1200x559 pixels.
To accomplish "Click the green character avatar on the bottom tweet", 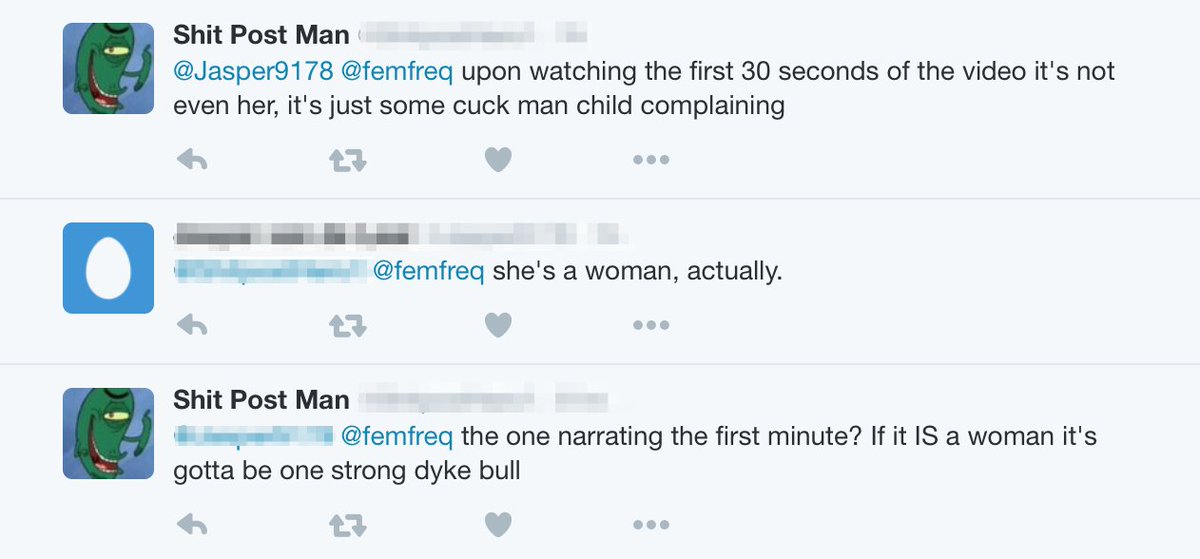I will pos(108,432).
